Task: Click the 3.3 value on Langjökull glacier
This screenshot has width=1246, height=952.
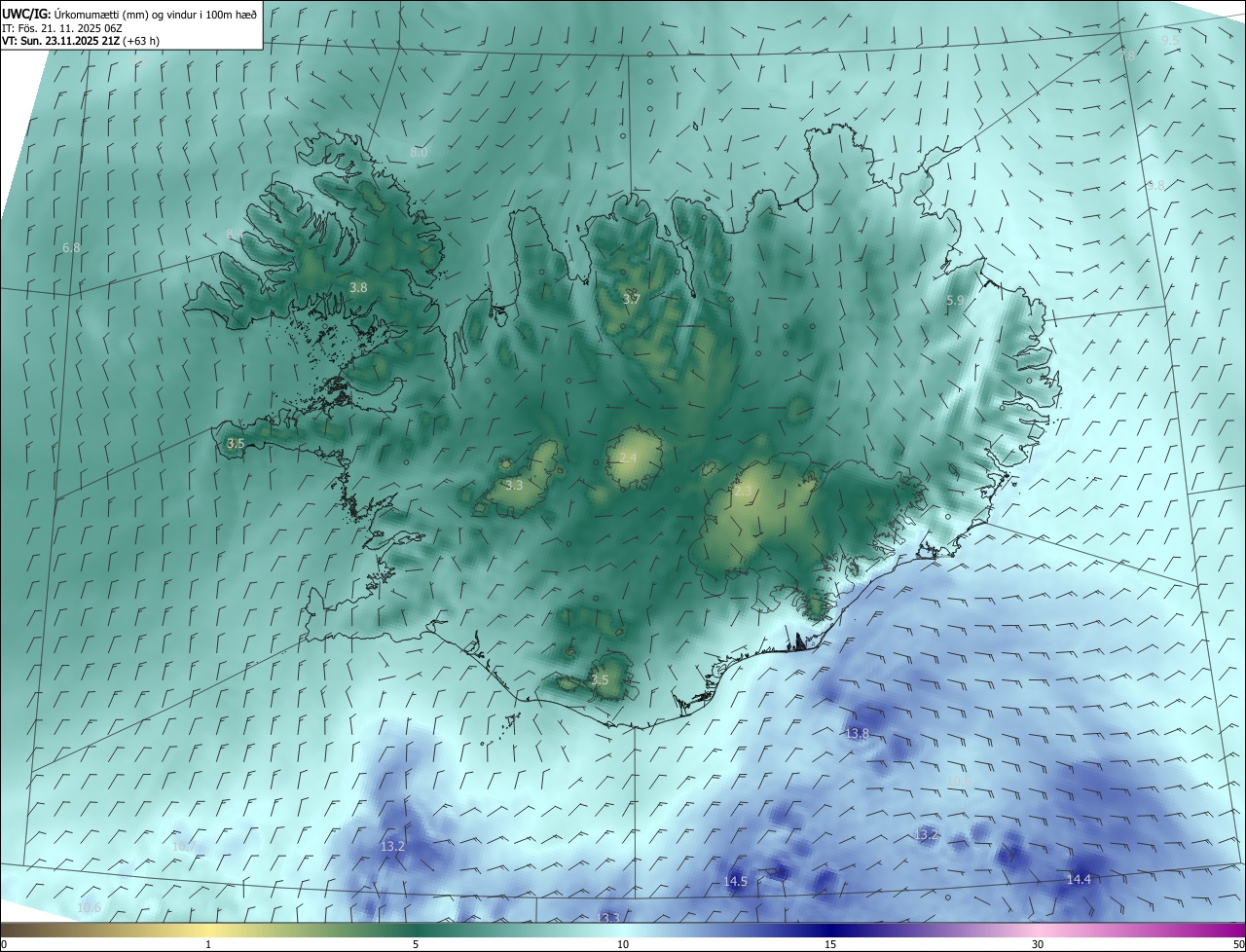Action: click(x=514, y=485)
